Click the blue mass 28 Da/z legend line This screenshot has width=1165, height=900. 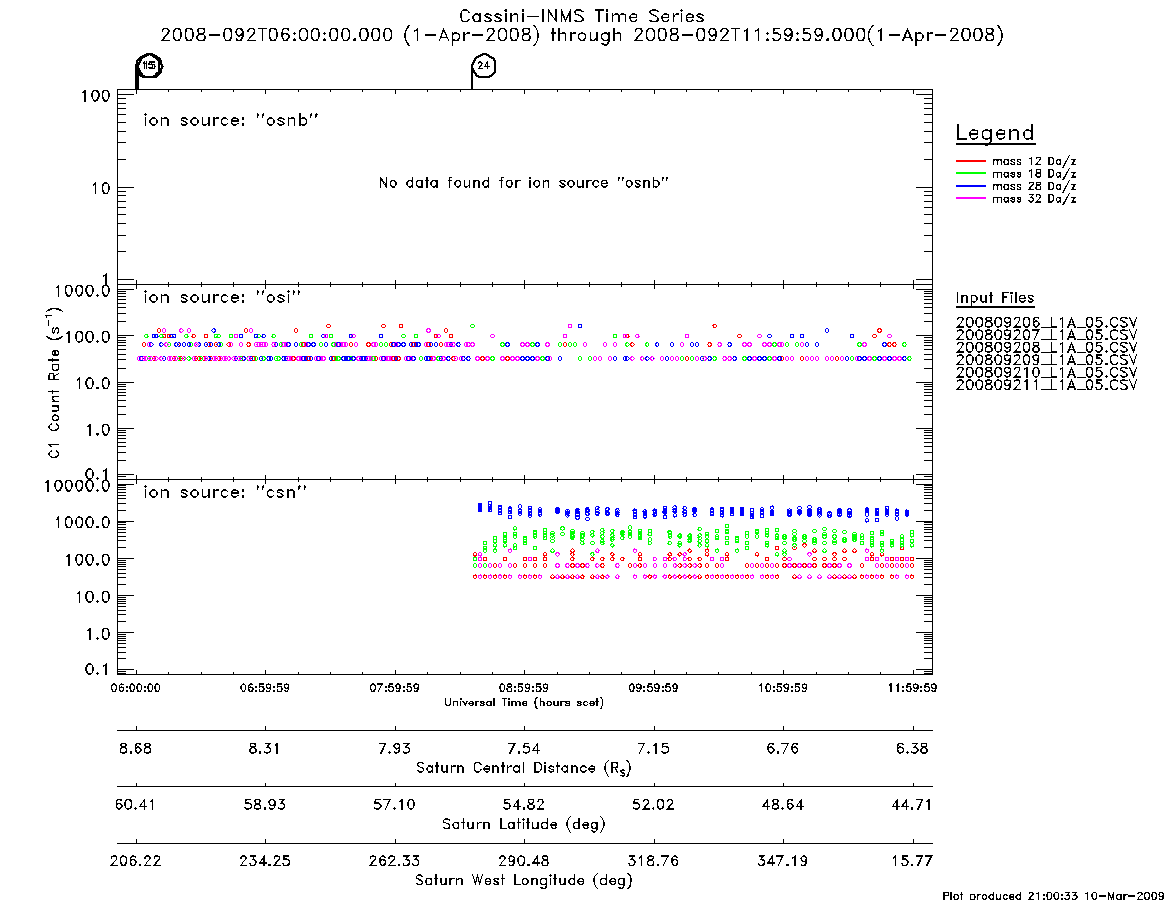[x=970, y=186]
